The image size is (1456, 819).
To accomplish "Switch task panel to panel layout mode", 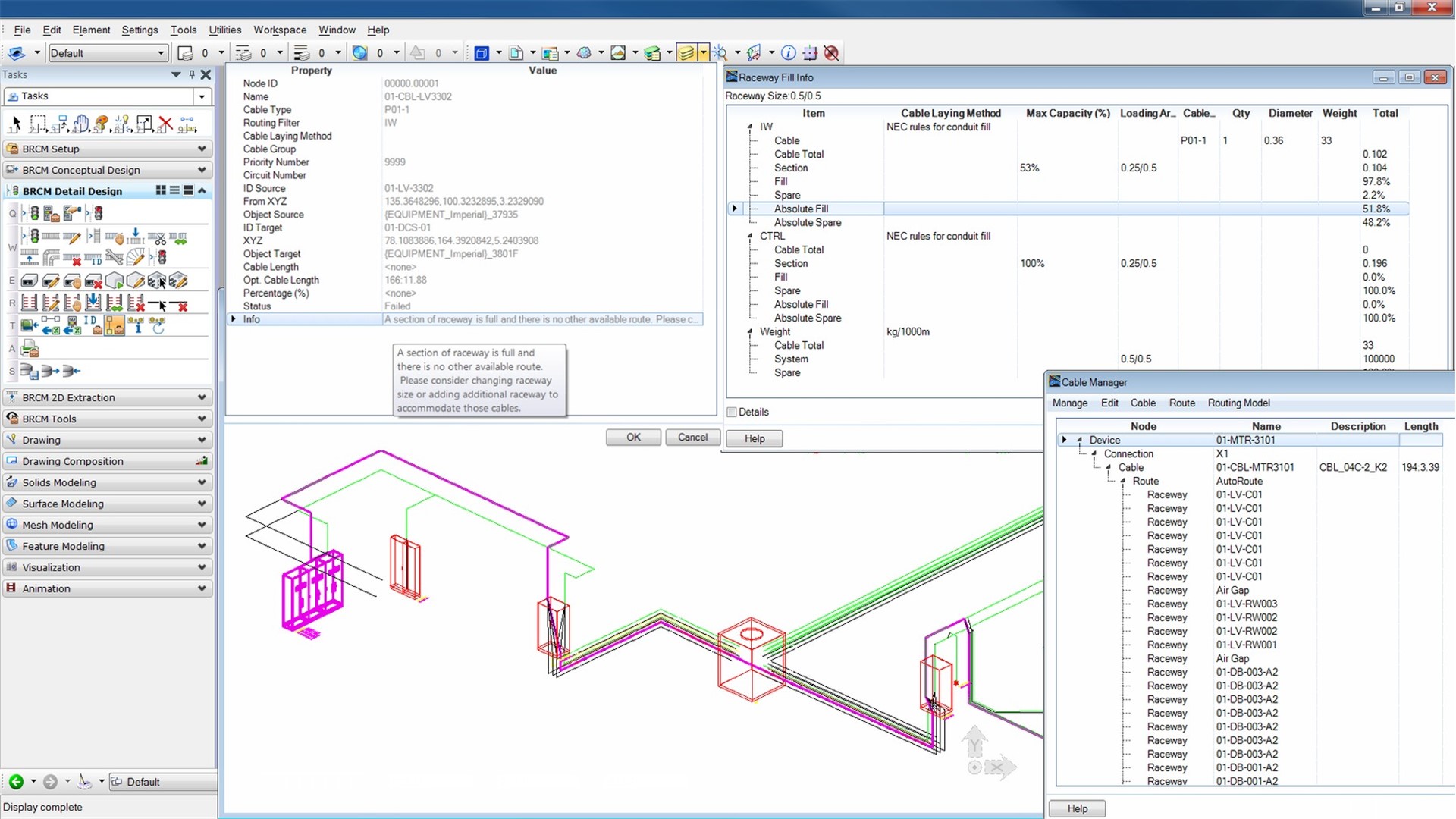I will (188, 190).
